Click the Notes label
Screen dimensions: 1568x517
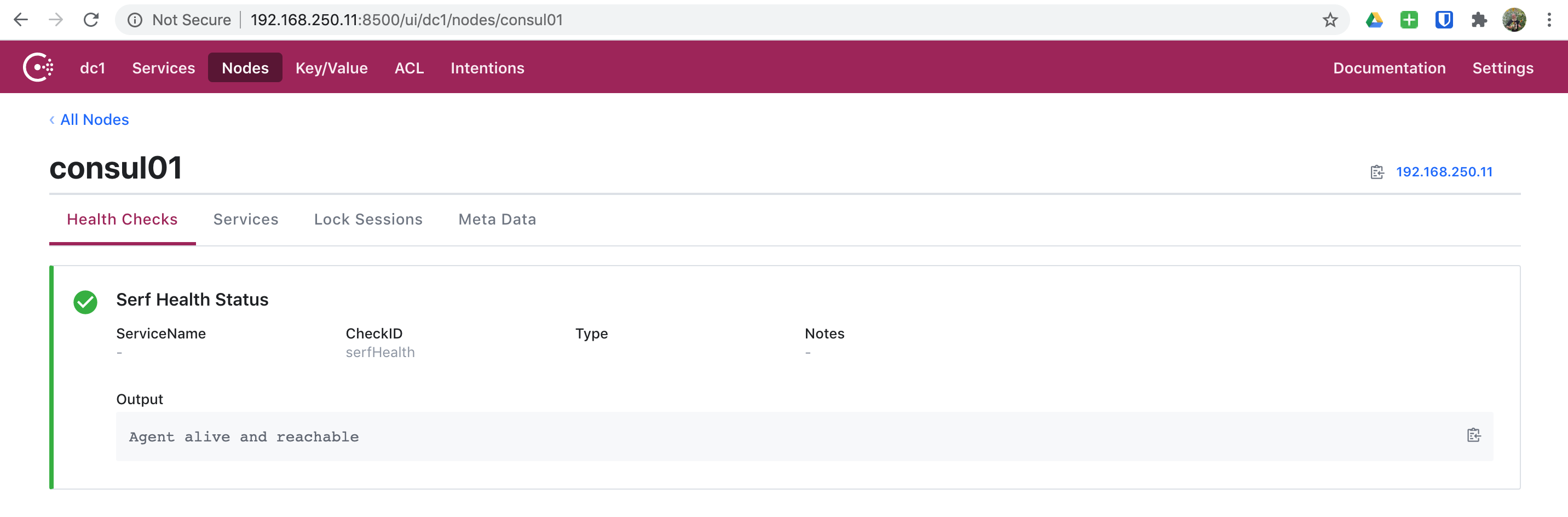click(825, 334)
